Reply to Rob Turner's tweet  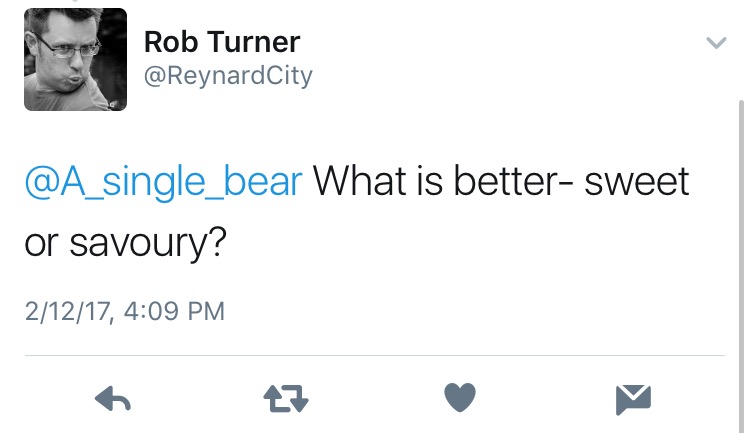click(x=113, y=401)
